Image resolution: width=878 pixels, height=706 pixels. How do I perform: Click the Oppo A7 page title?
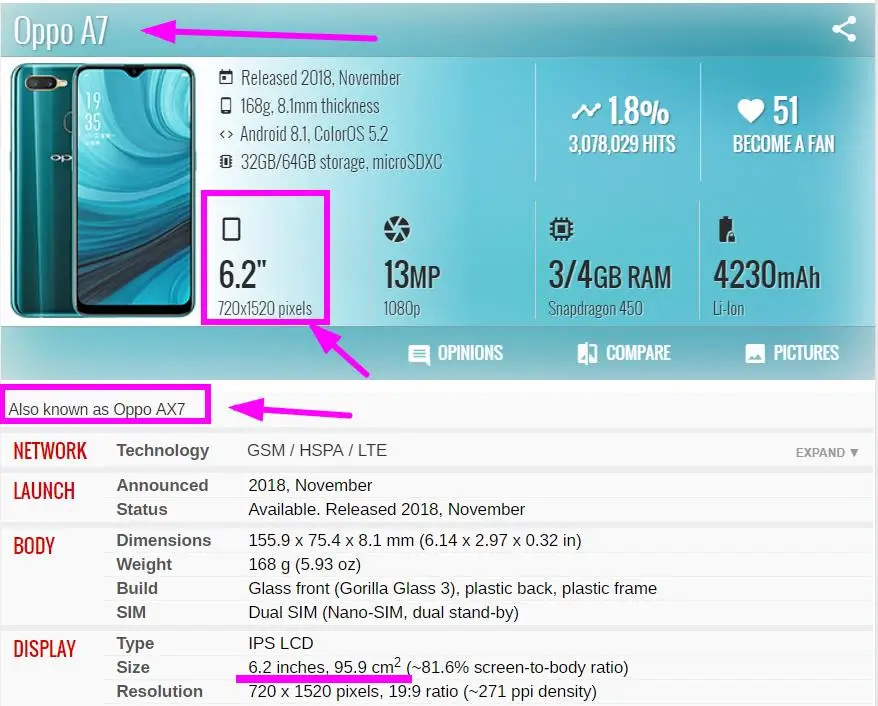point(60,31)
